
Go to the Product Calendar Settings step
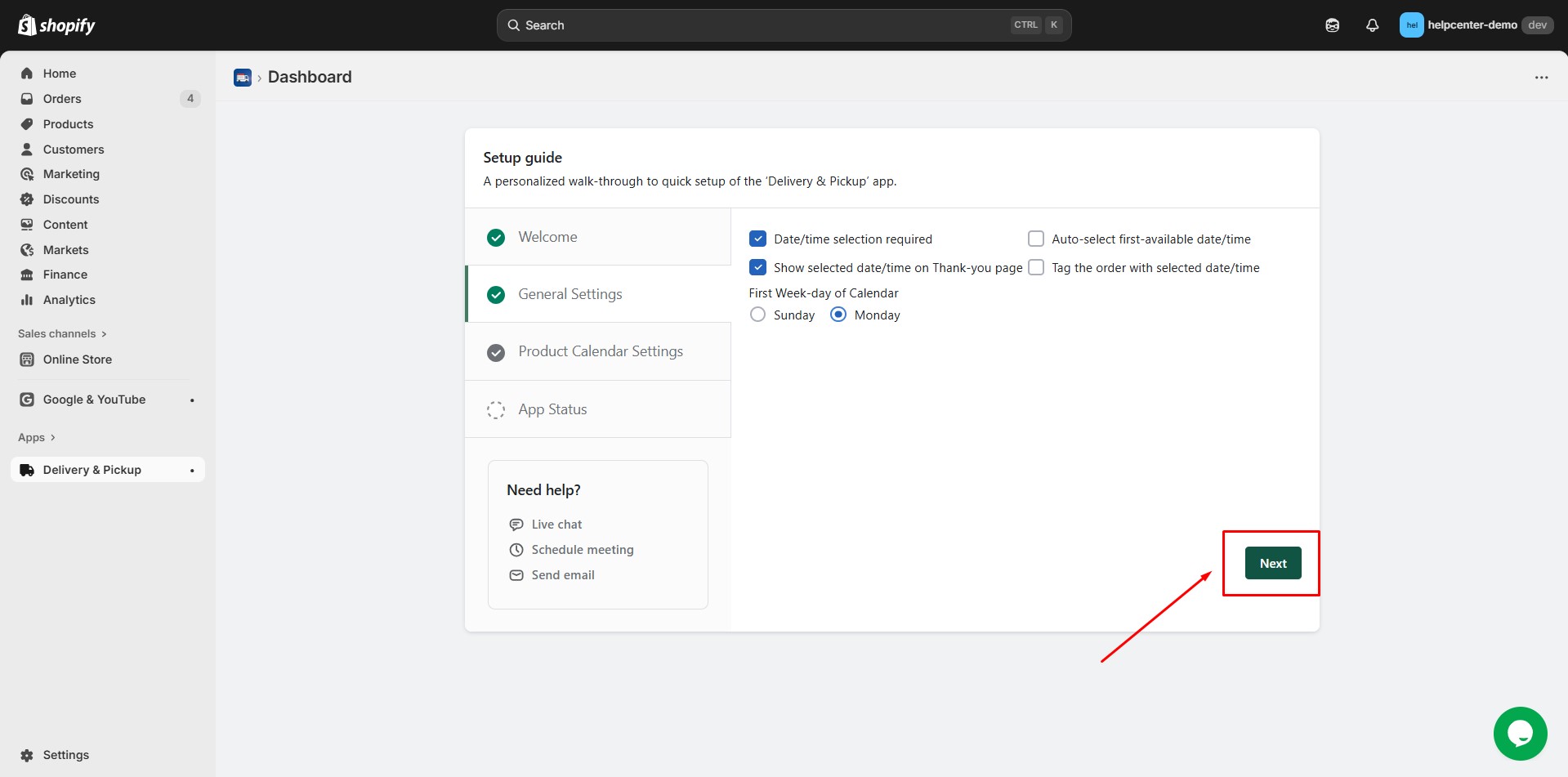600,351
